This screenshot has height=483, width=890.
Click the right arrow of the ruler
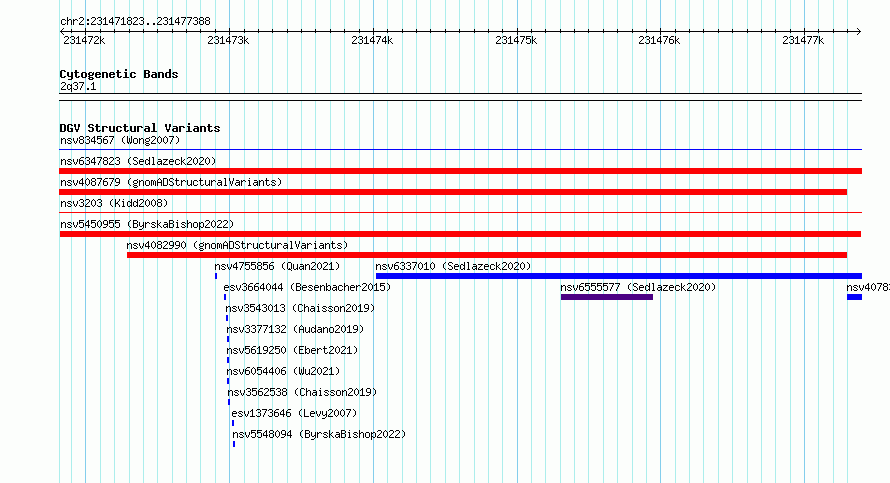click(859, 32)
